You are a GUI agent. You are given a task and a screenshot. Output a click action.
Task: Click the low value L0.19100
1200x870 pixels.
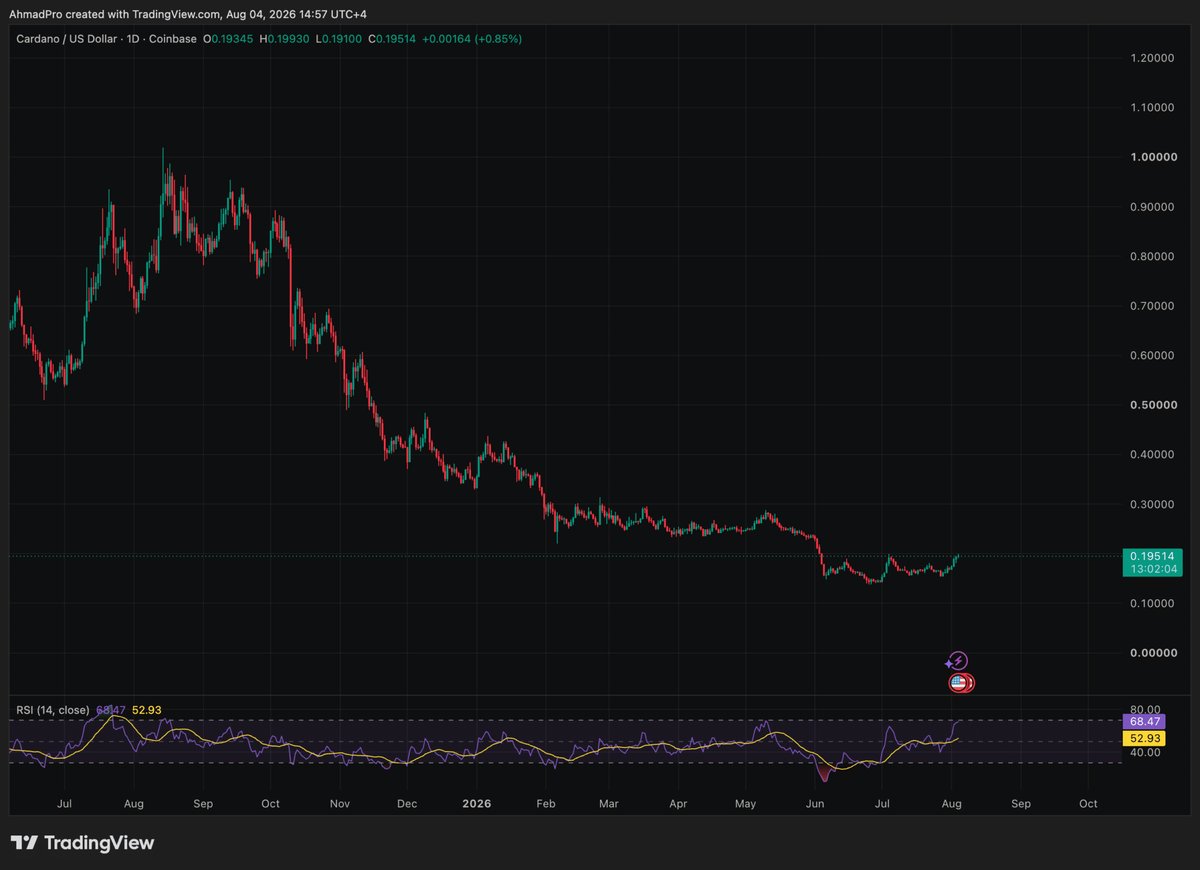338,38
